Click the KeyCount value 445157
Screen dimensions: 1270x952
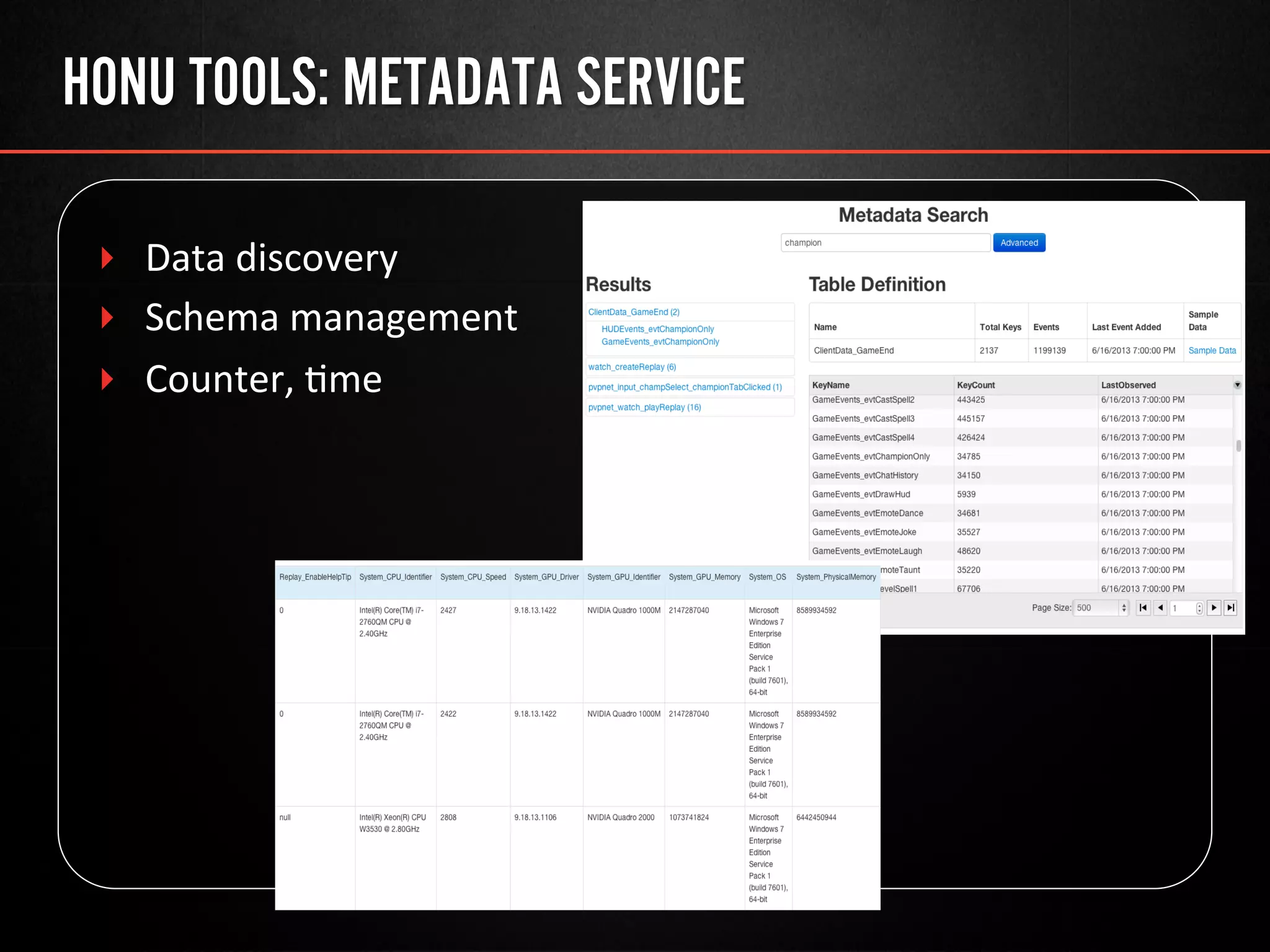click(x=970, y=419)
